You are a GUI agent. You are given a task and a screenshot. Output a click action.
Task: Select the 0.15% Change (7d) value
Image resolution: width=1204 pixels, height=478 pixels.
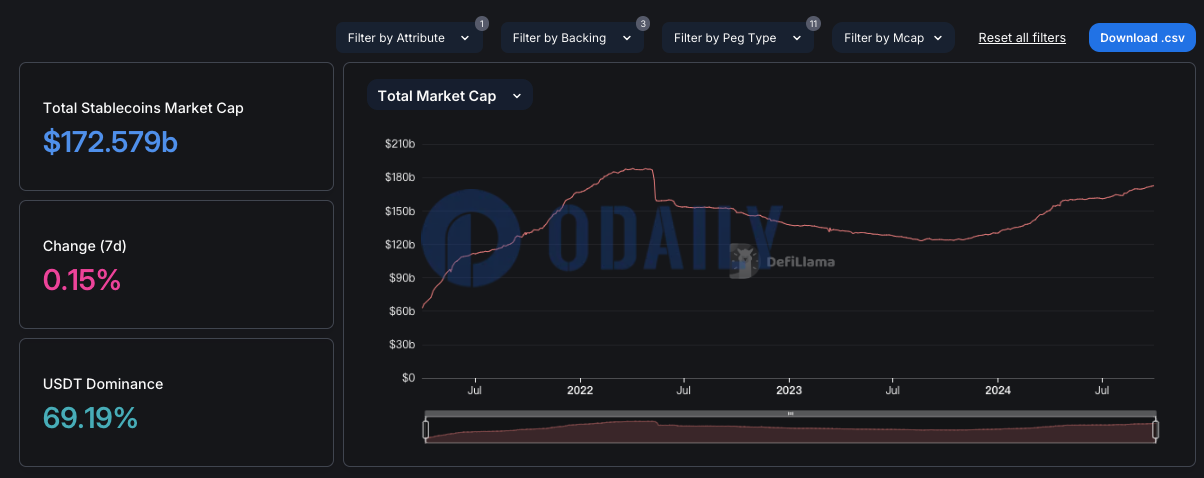click(x=82, y=280)
